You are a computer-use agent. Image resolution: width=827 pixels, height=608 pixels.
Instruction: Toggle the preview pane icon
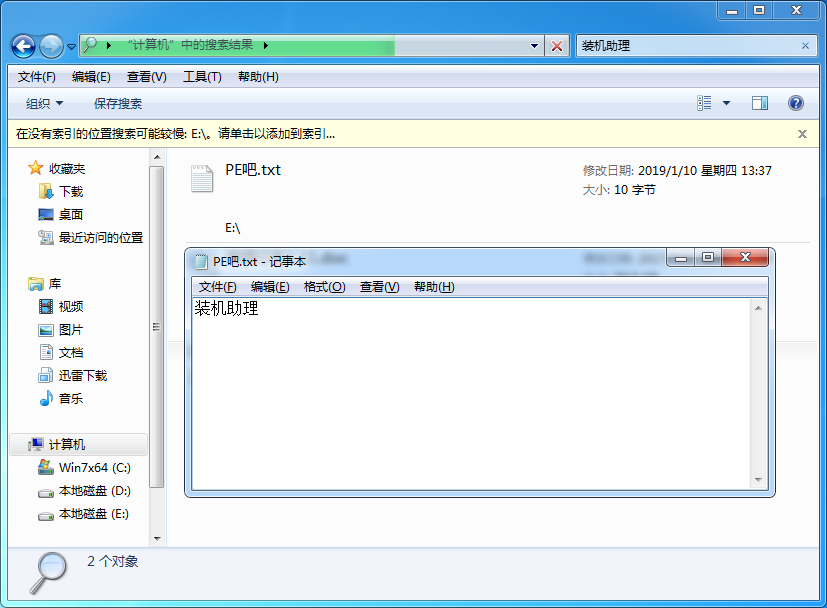pyautogui.click(x=760, y=103)
